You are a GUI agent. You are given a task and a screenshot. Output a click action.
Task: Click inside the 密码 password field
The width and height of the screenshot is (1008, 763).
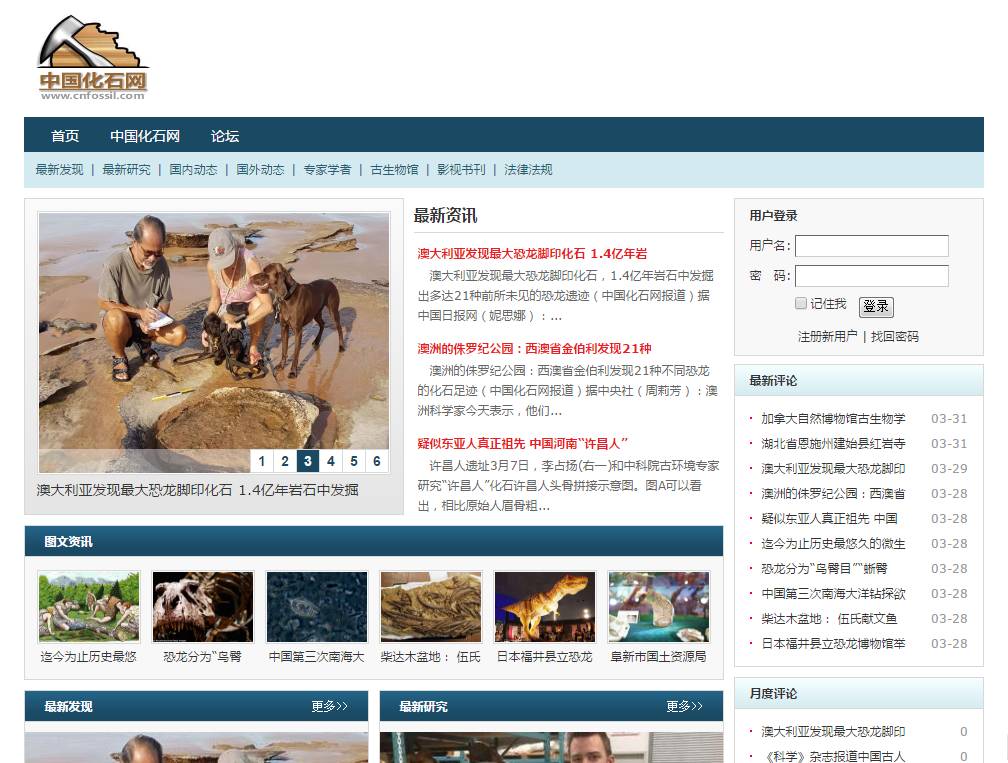tap(872, 276)
